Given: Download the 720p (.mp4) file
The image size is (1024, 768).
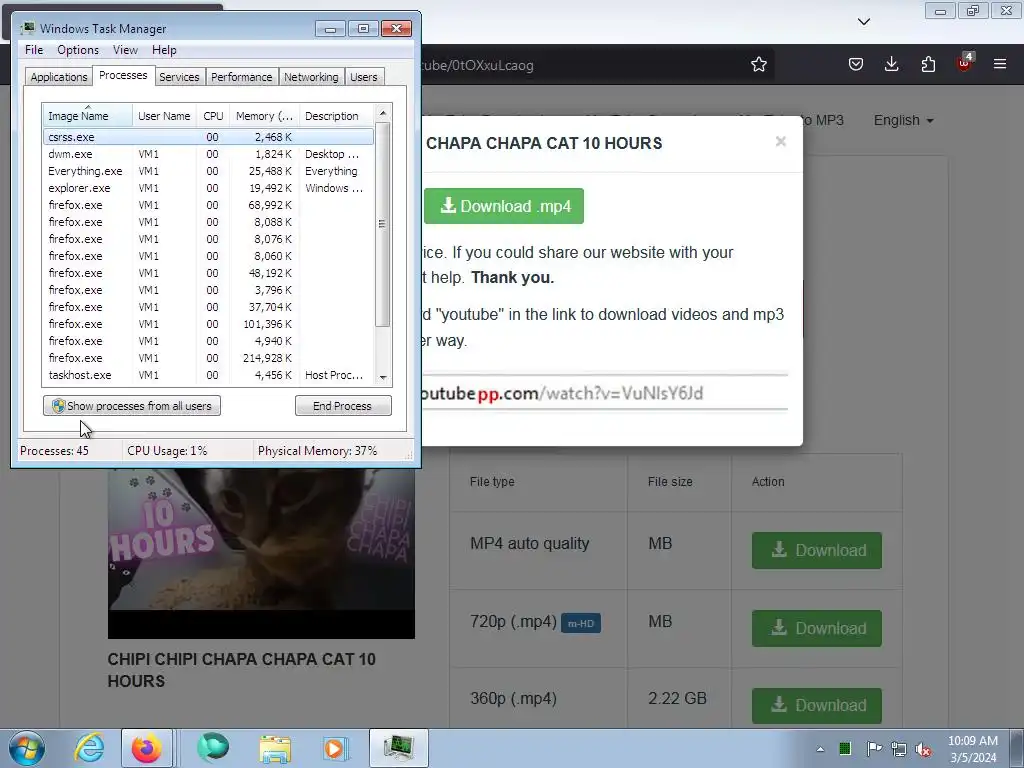Looking at the screenshot, I should pyautogui.click(x=817, y=628).
